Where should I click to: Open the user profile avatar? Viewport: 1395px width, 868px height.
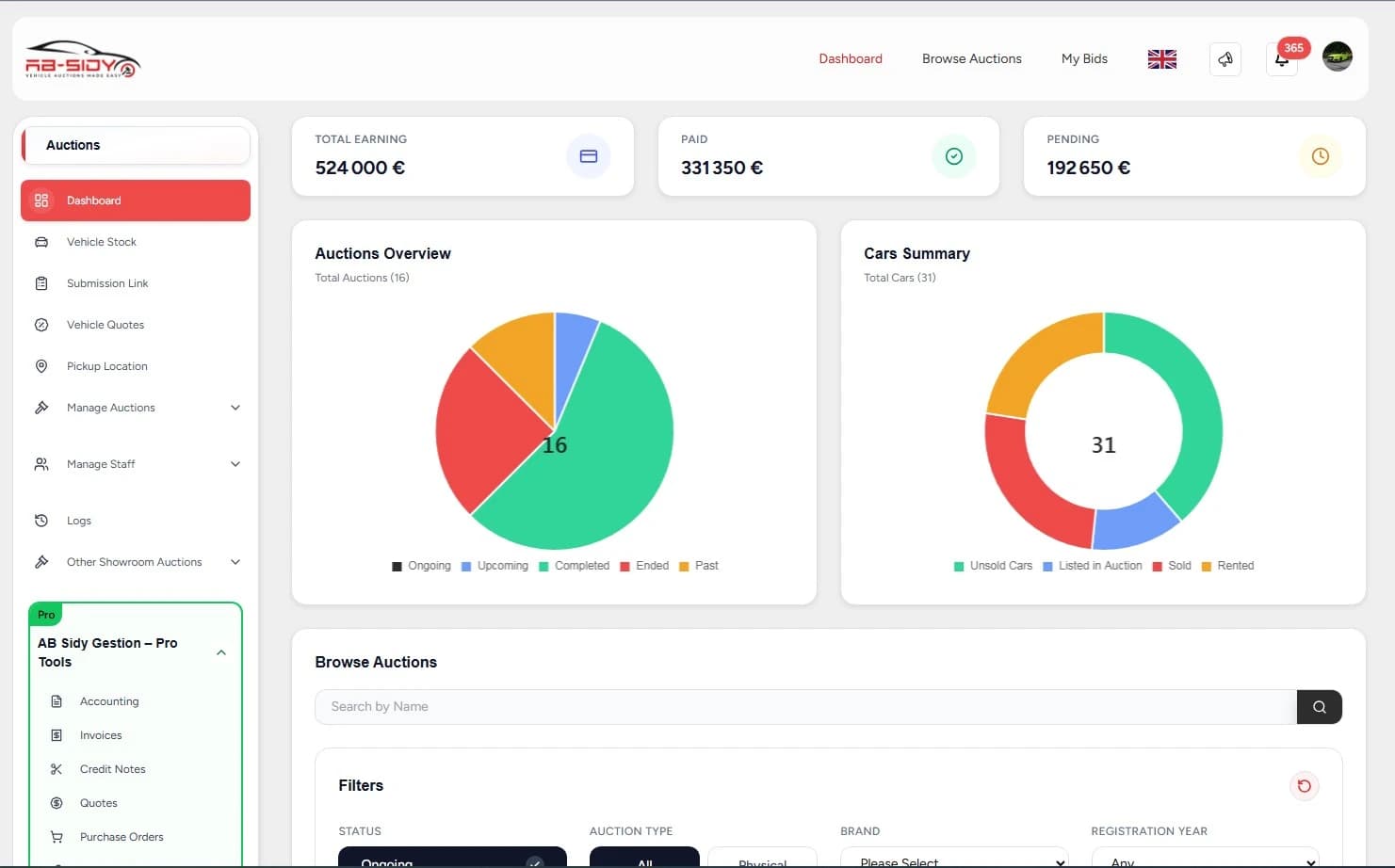click(1338, 56)
